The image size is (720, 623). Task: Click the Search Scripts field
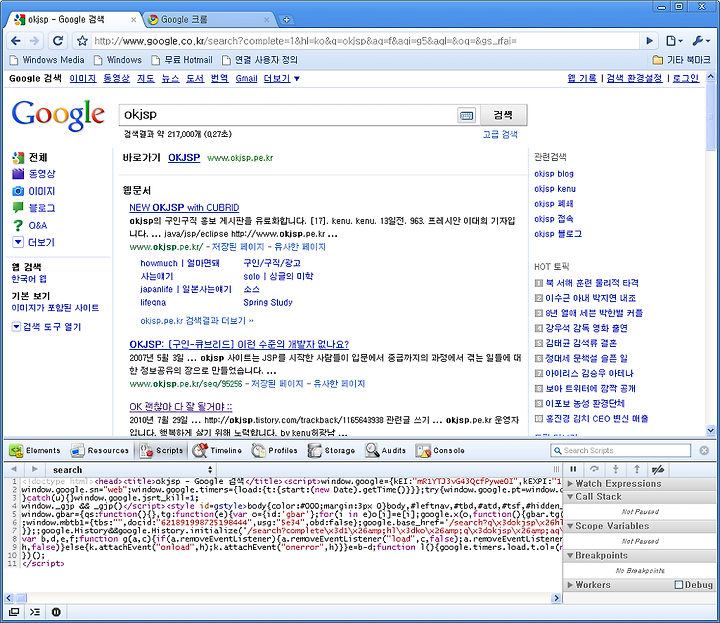click(621, 451)
